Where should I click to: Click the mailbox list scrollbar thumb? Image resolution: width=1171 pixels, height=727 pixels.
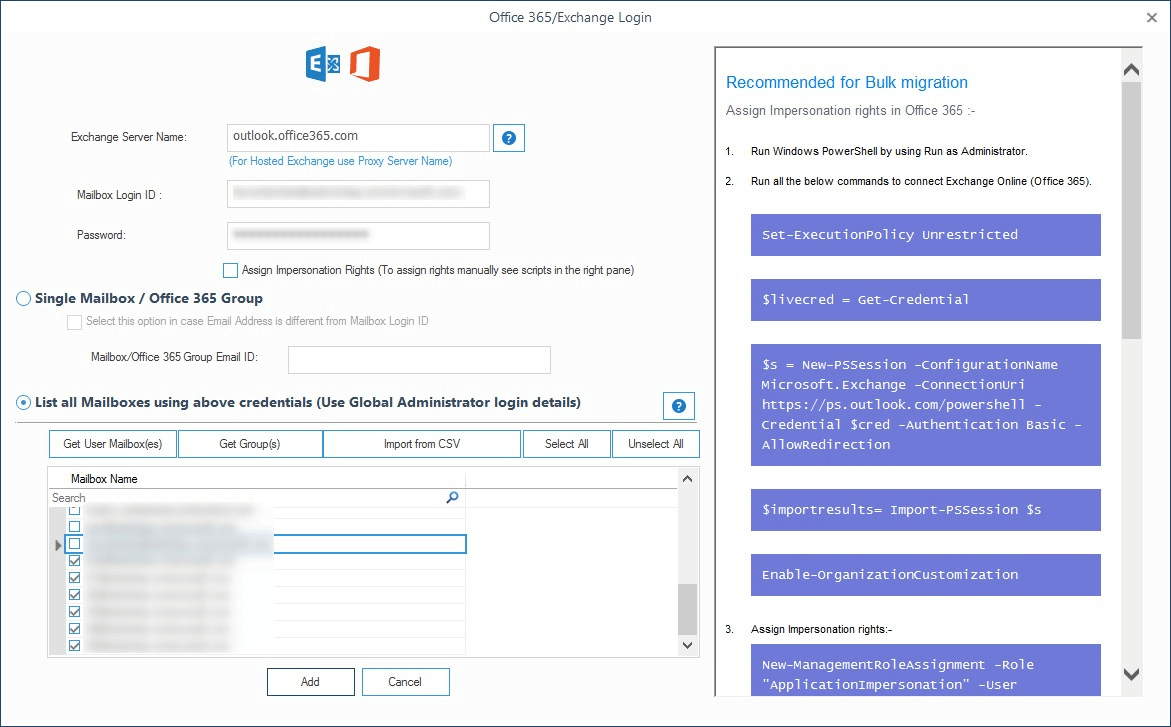[687, 609]
